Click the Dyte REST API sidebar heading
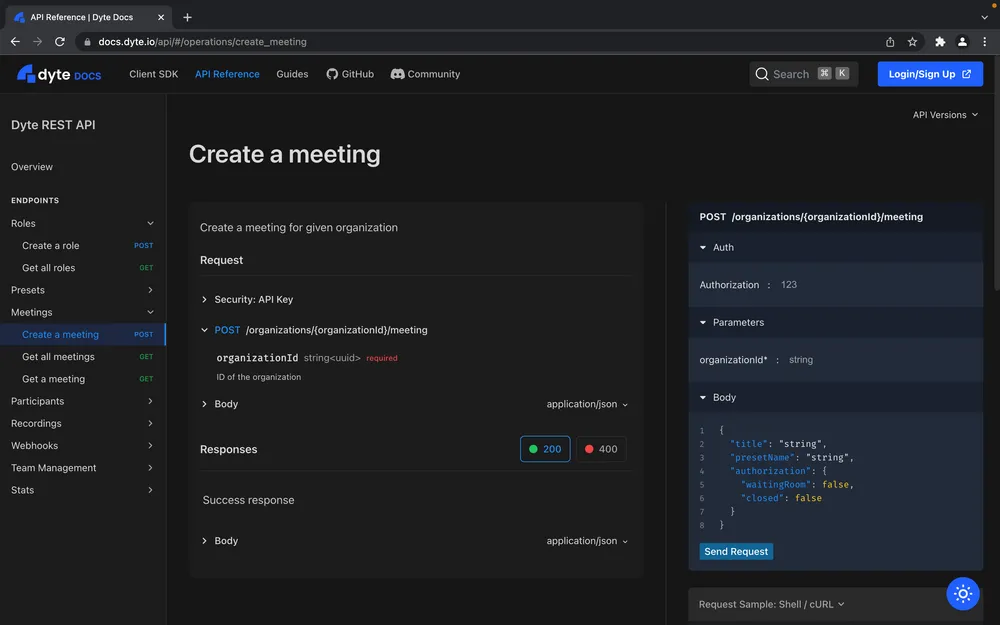Viewport: 1000px width, 625px height. 53,125
